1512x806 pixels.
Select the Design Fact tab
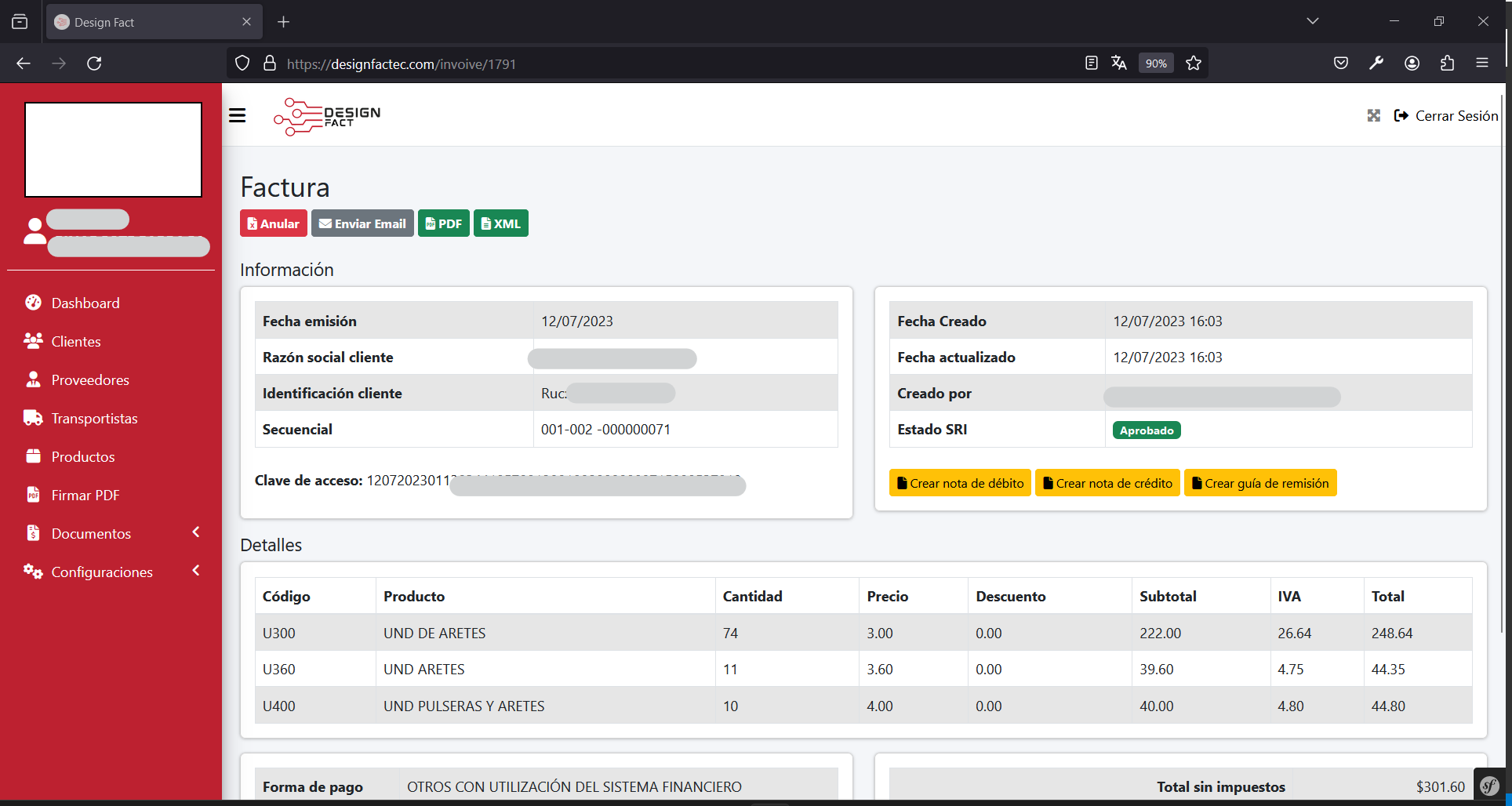pos(154,22)
